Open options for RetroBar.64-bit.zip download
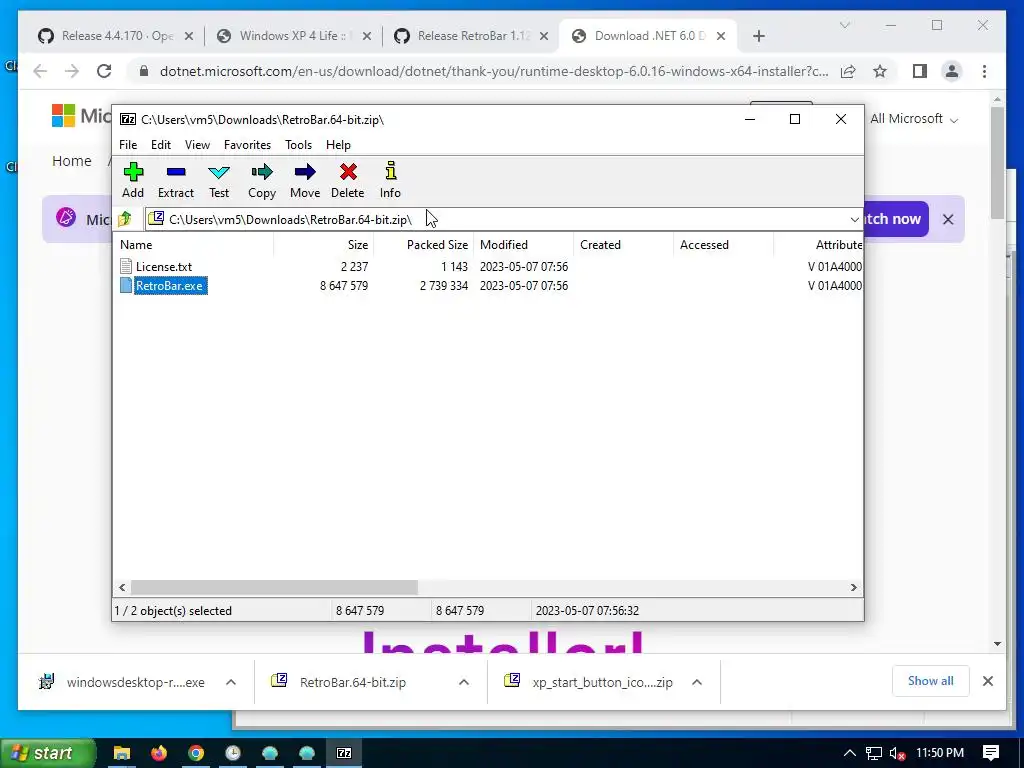 pyautogui.click(x=464, y=682)
